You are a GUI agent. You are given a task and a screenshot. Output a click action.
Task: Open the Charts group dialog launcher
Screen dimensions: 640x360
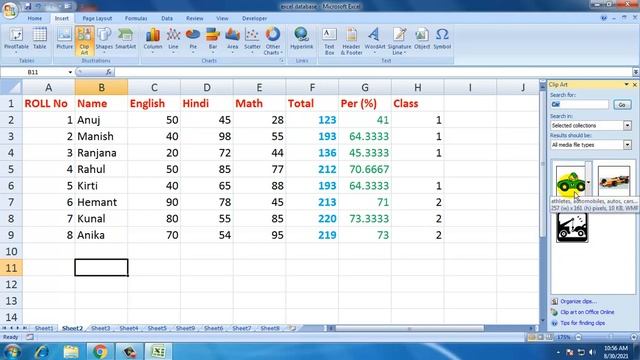(281, 60)
